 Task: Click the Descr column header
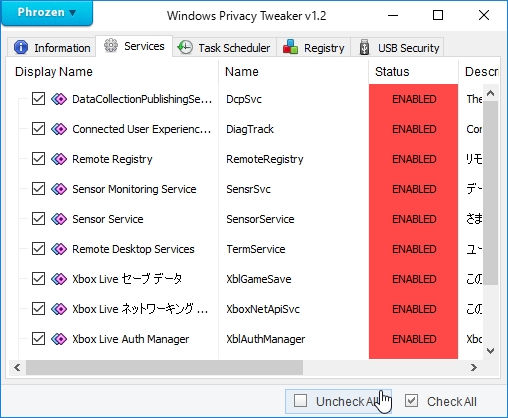coord(479,72)
